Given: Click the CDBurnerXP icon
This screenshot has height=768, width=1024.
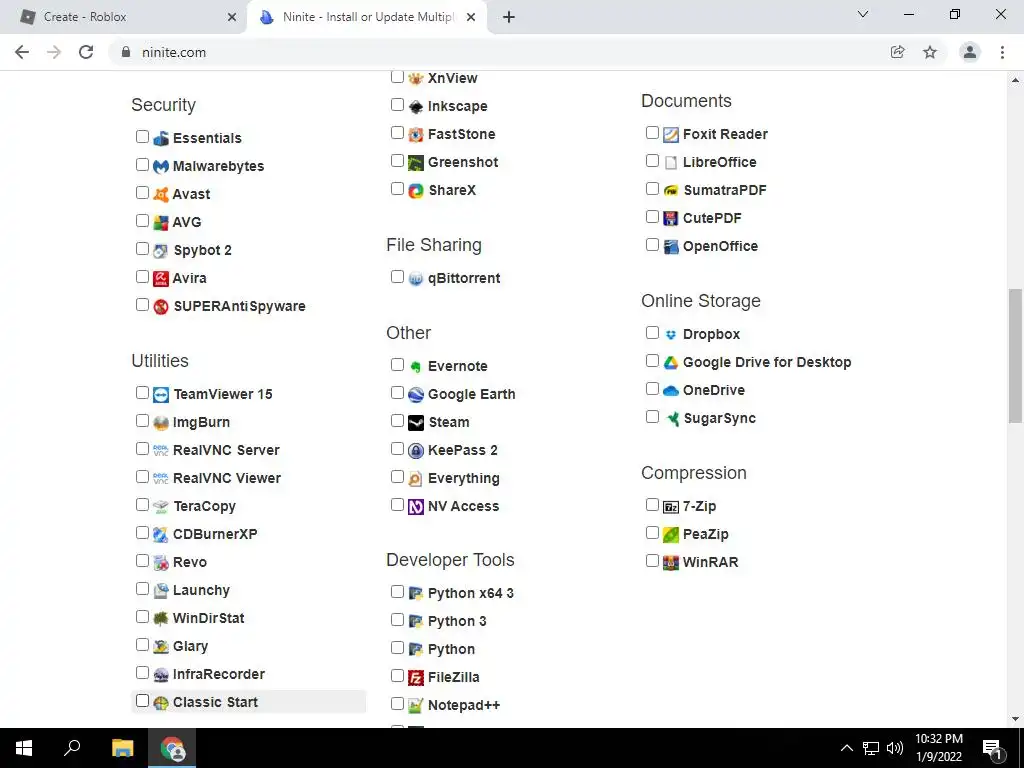Looking at the screenshot, I should tap(161, 535).
